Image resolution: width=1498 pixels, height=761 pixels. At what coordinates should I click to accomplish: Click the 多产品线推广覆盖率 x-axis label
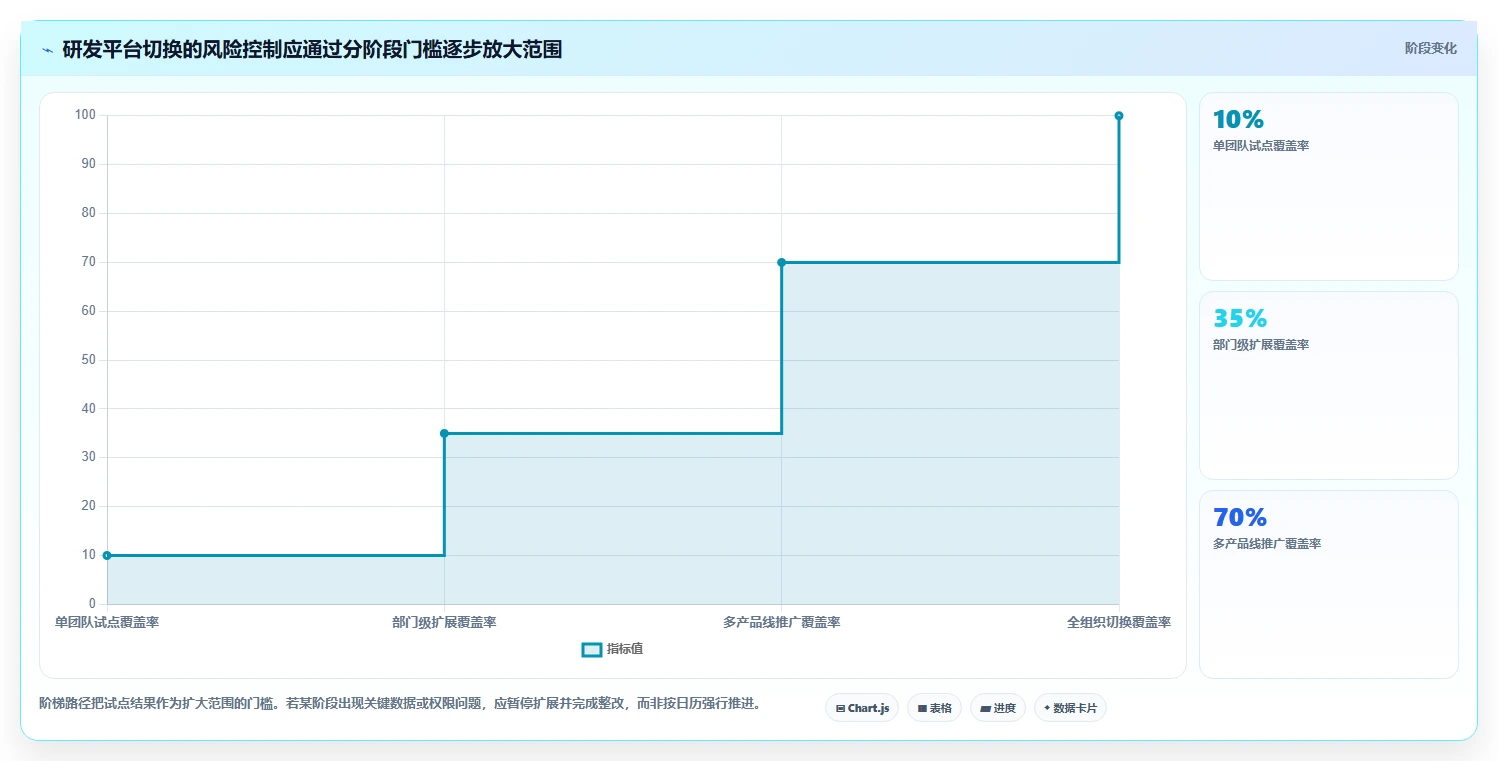point(781,622)
